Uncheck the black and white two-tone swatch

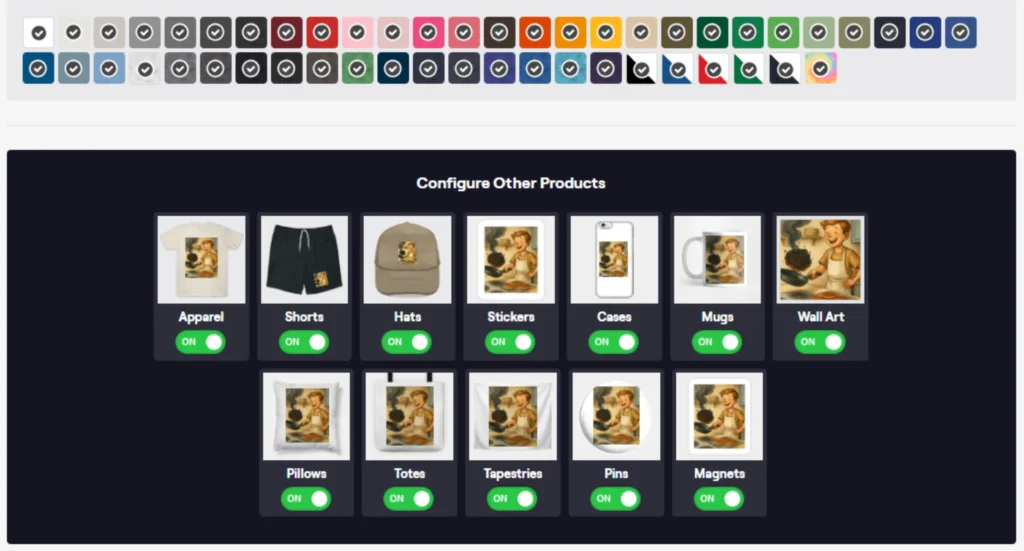pos(641,69)
